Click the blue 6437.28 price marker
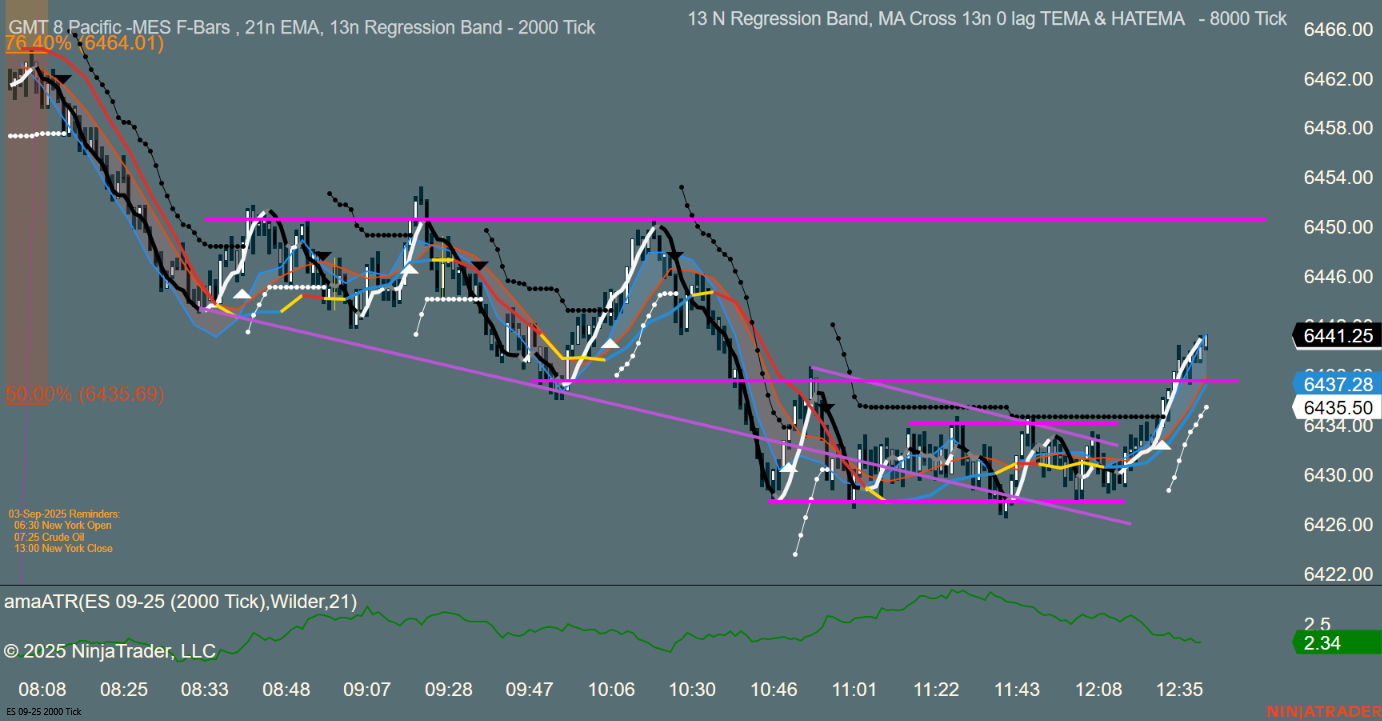 (x=1338, y=384)
